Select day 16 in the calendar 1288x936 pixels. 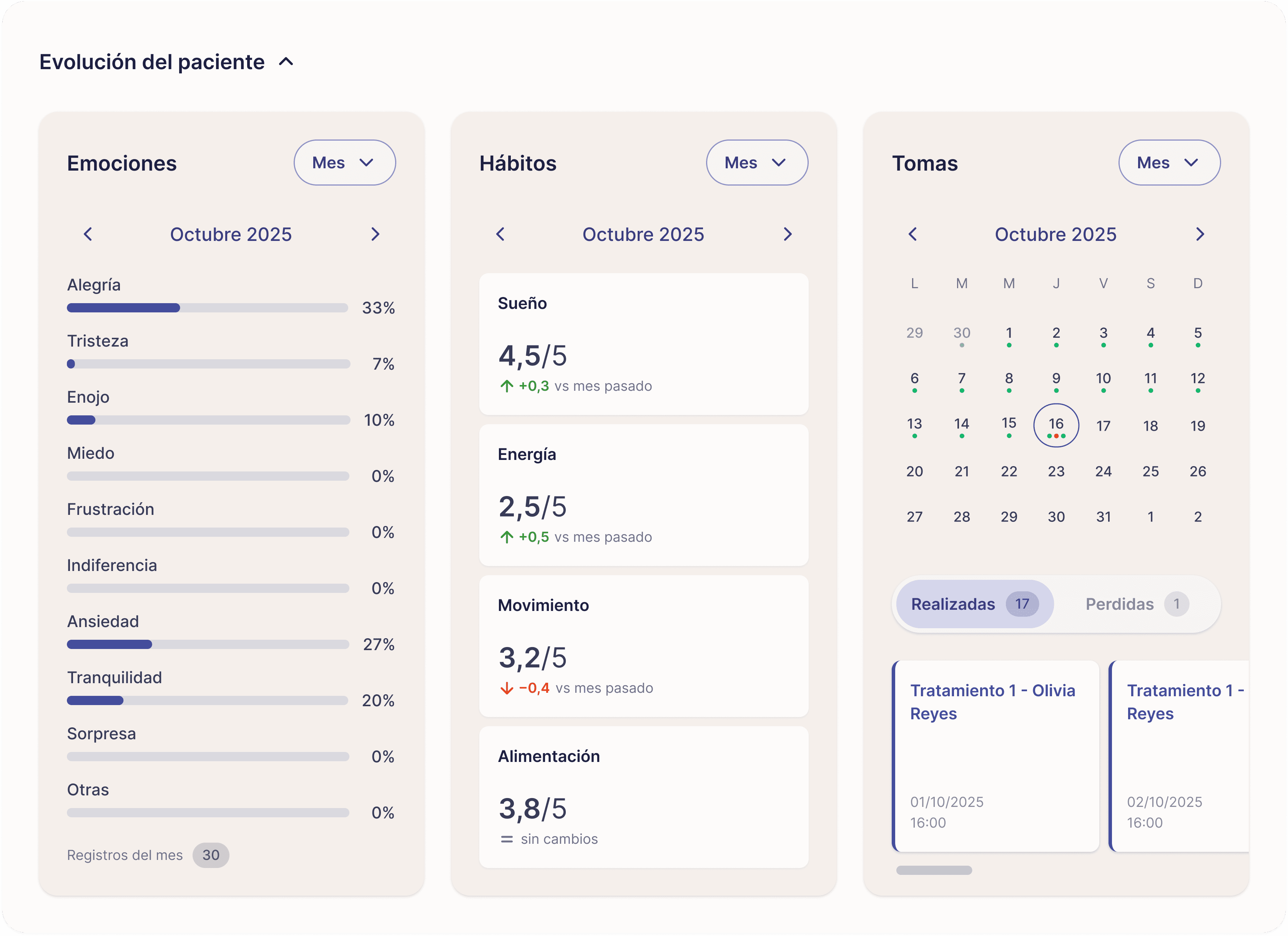click(x=1056, y=425)
